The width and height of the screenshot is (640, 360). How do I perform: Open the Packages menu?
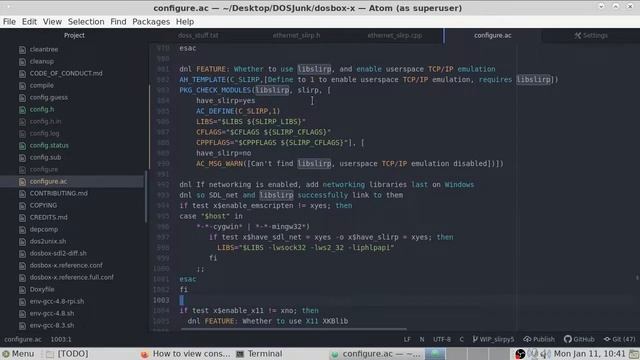[151, 22]
